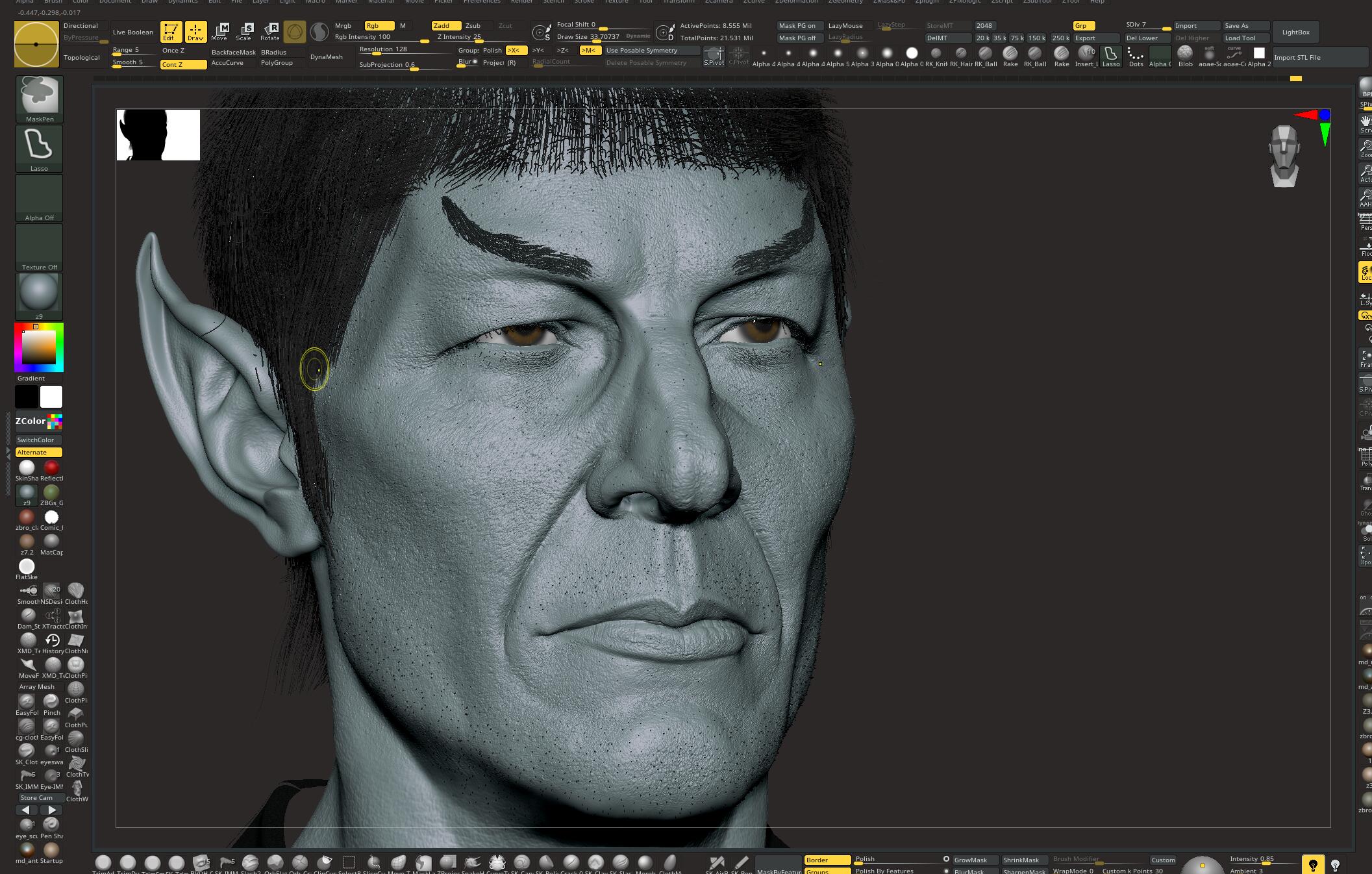Toggle Zsub sculpt mode
The width and height of the screenshot is (1372, 874).
(478, 25)
